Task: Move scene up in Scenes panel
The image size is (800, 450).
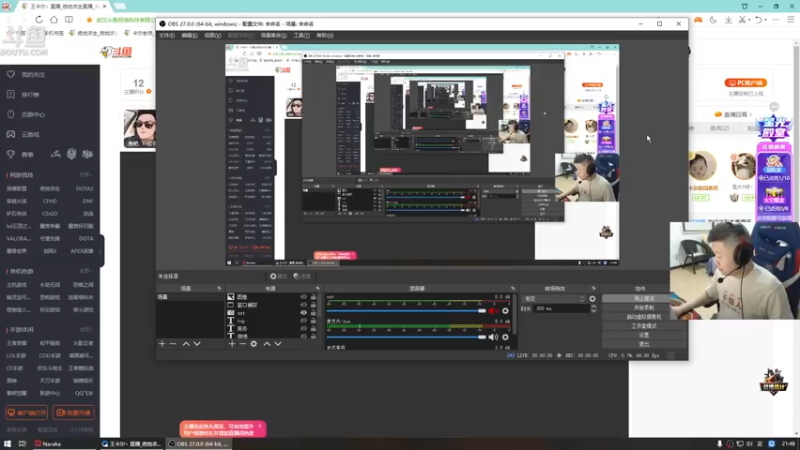Action: click(186, 344)
